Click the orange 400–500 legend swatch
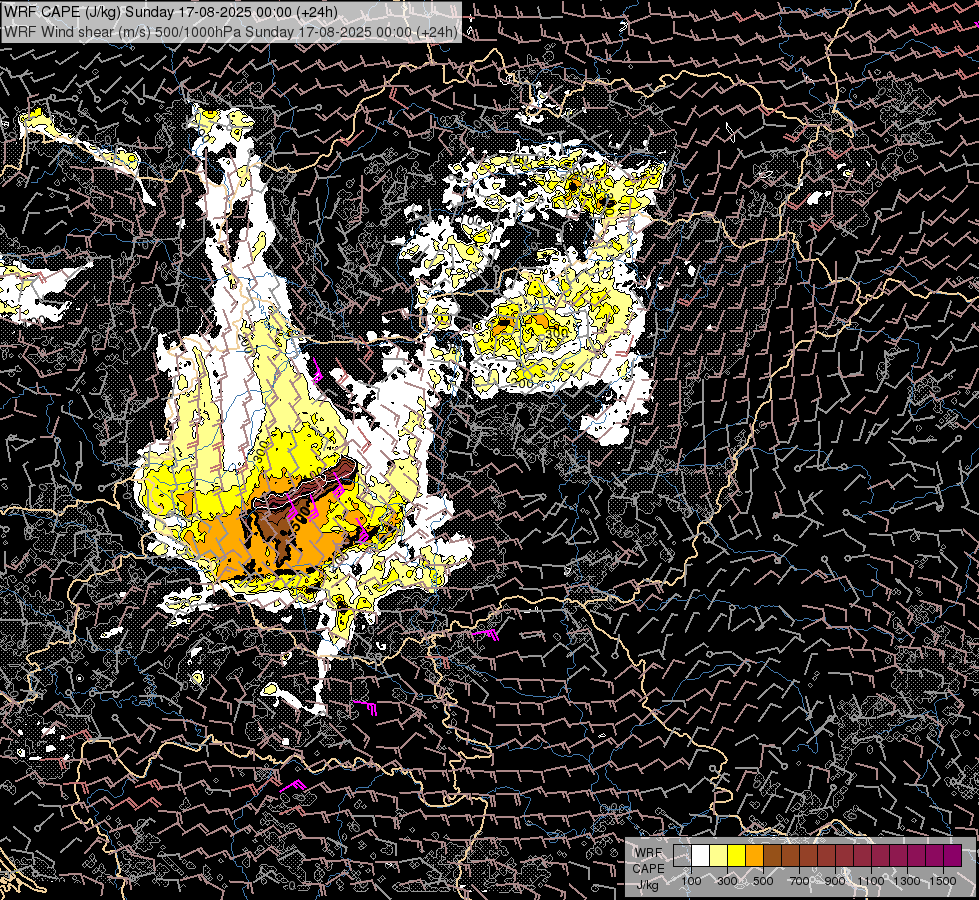 click(x=754, y=855)
